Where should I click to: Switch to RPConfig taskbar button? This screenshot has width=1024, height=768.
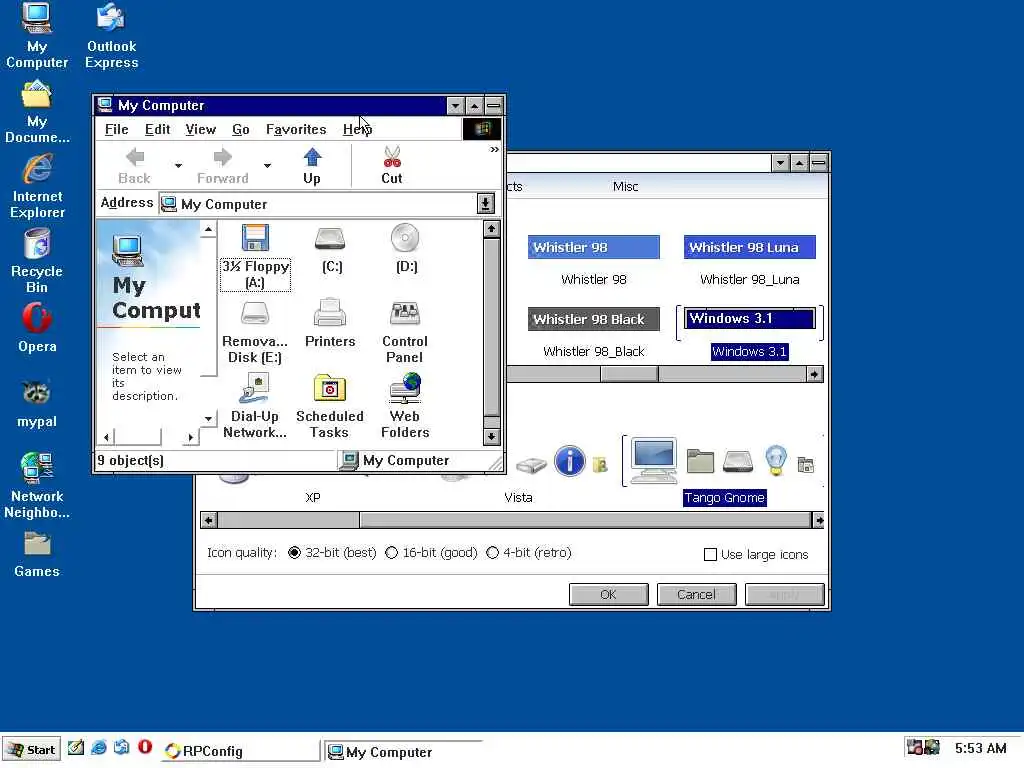(240, 751)
